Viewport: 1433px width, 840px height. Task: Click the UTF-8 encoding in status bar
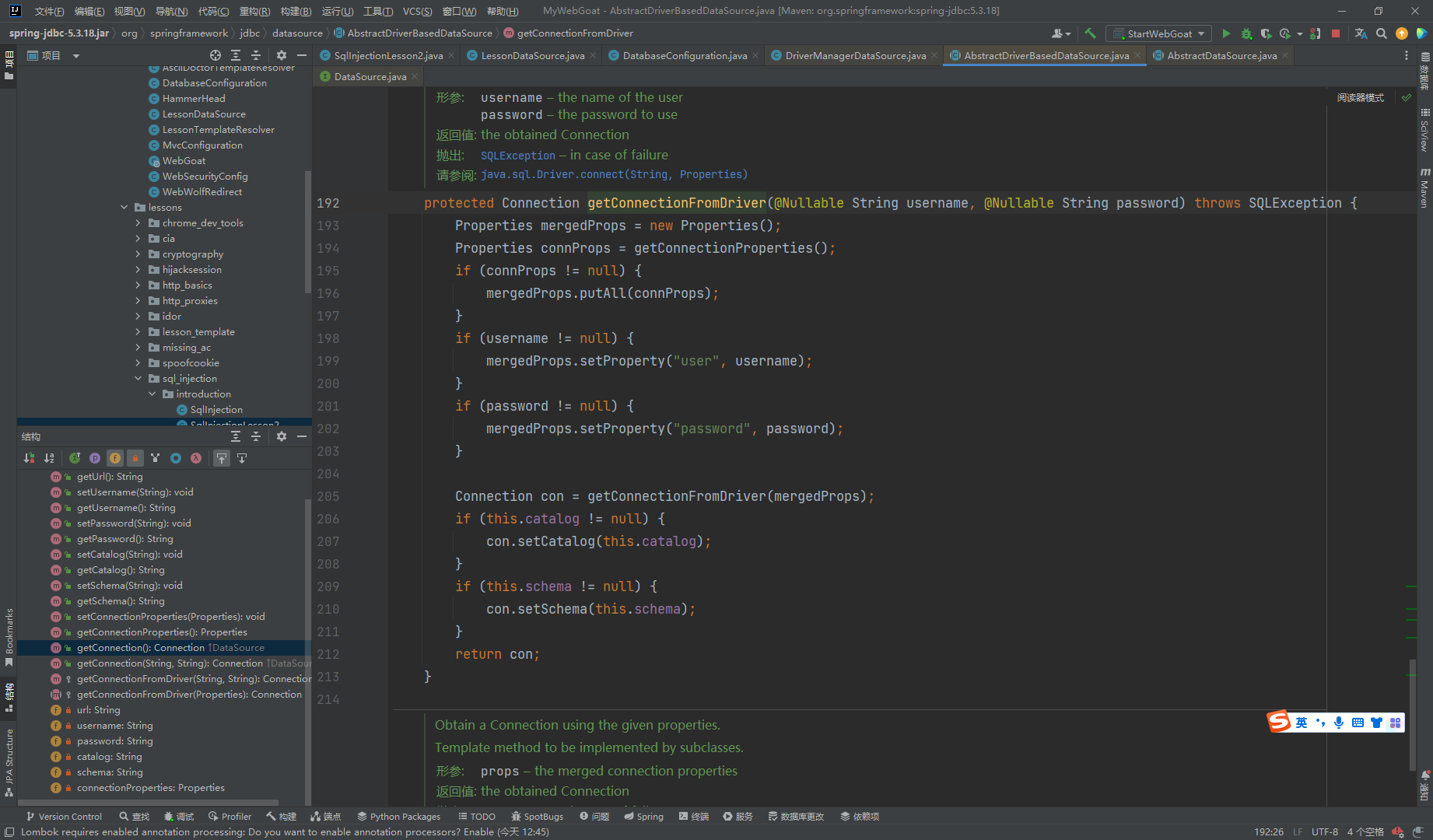(1324, 831)
